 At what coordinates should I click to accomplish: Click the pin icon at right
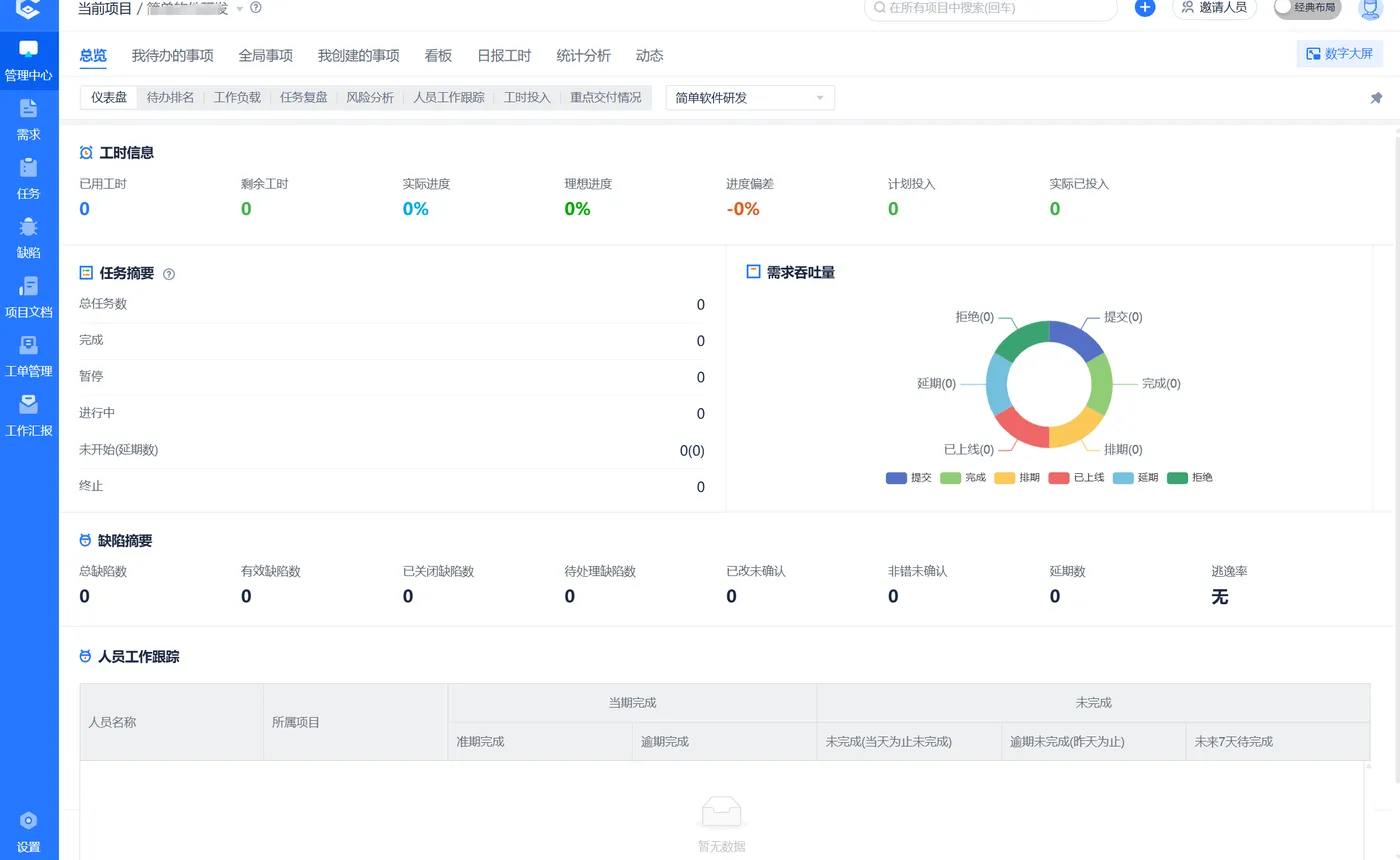point(1376,98)
